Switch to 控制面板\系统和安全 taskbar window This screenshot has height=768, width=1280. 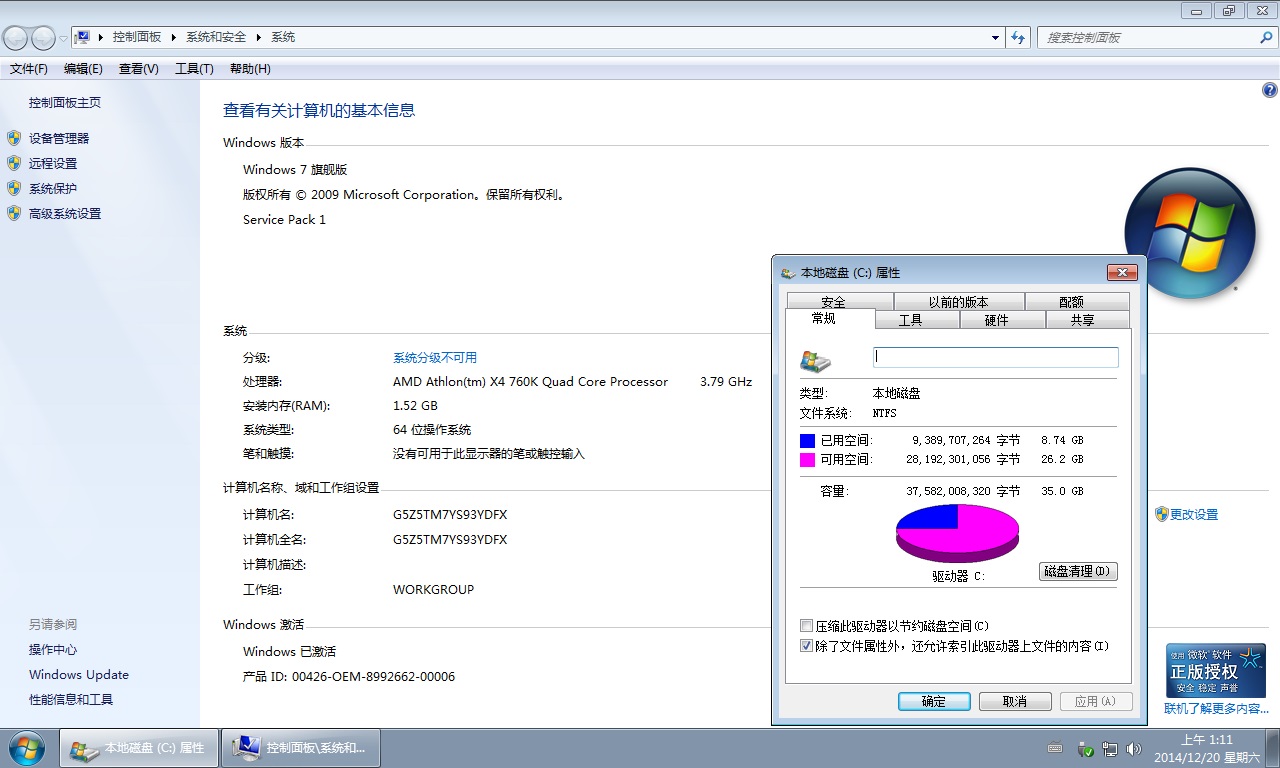point(300,747)
